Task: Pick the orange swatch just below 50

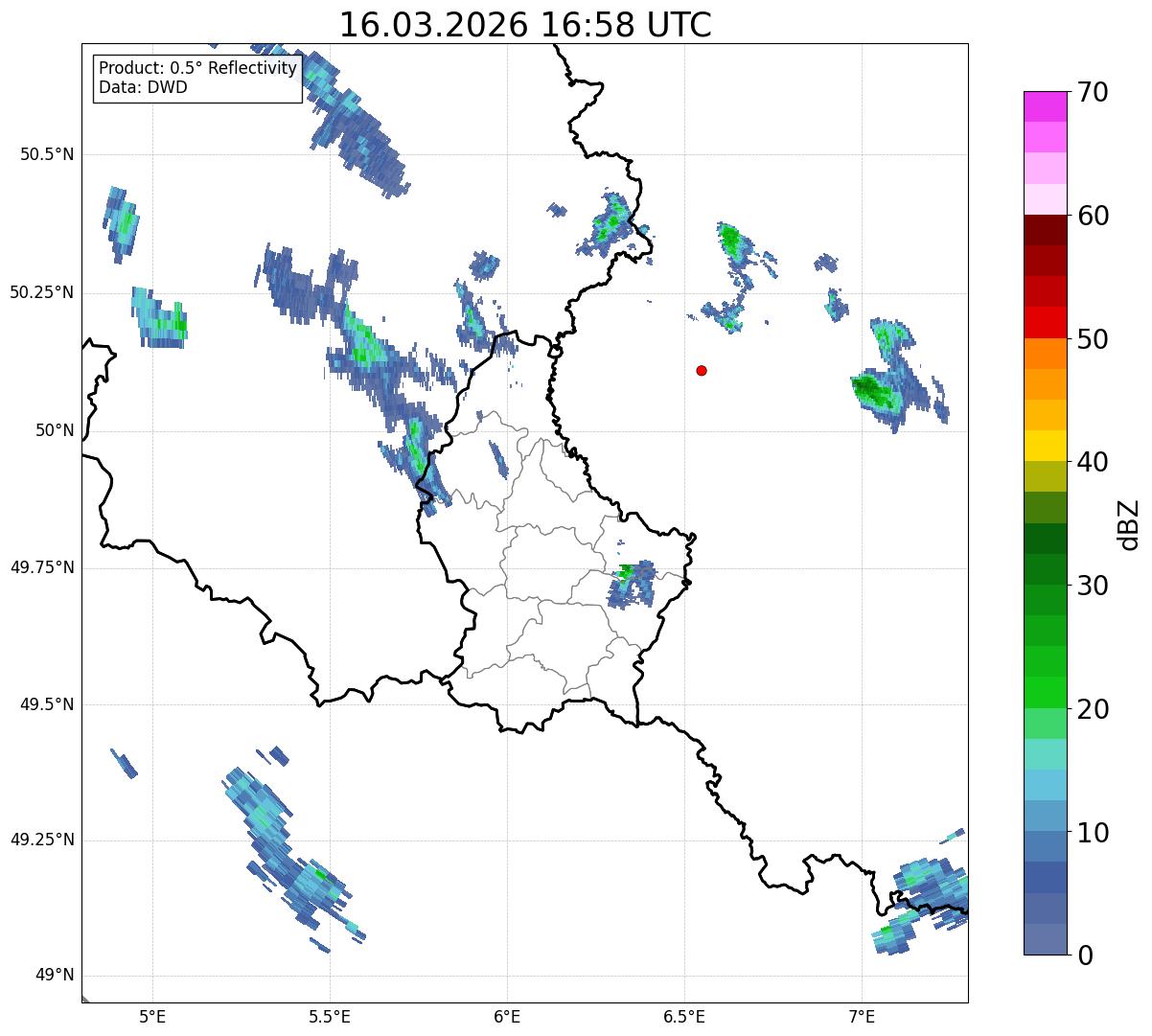Action: tap(1045, 354)
